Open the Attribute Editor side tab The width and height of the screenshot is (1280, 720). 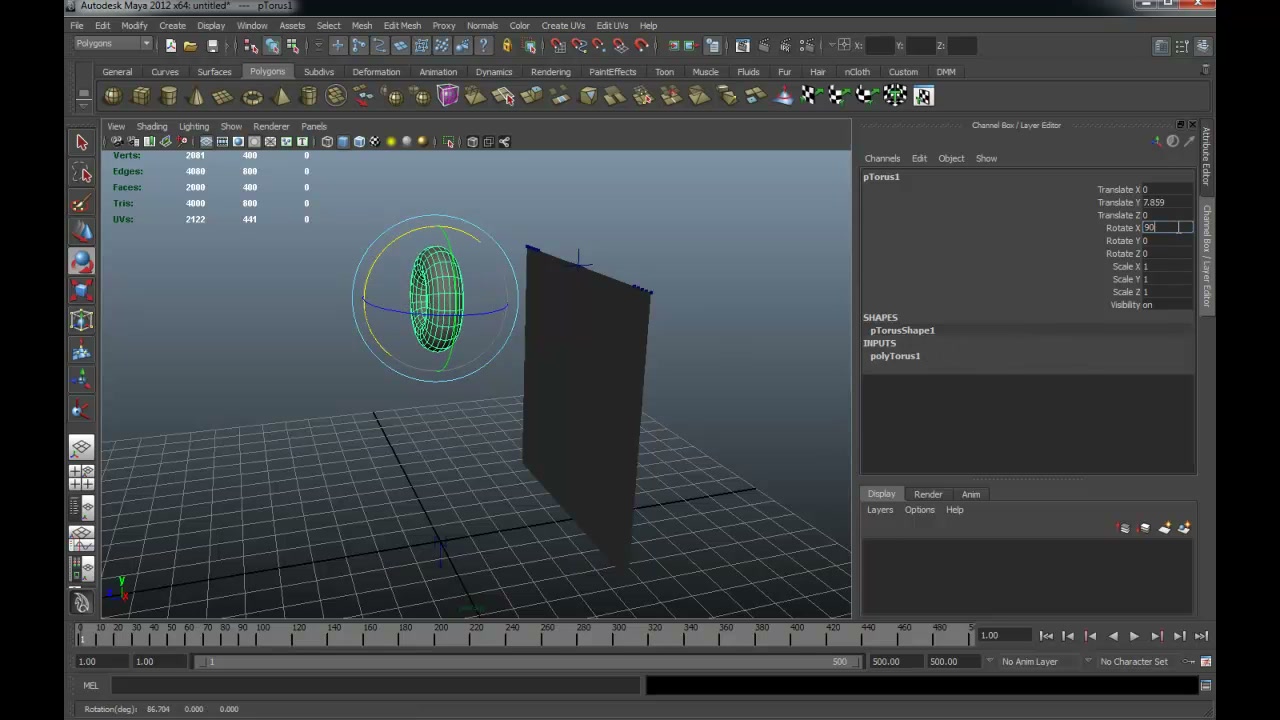(x=1207, y=155)
